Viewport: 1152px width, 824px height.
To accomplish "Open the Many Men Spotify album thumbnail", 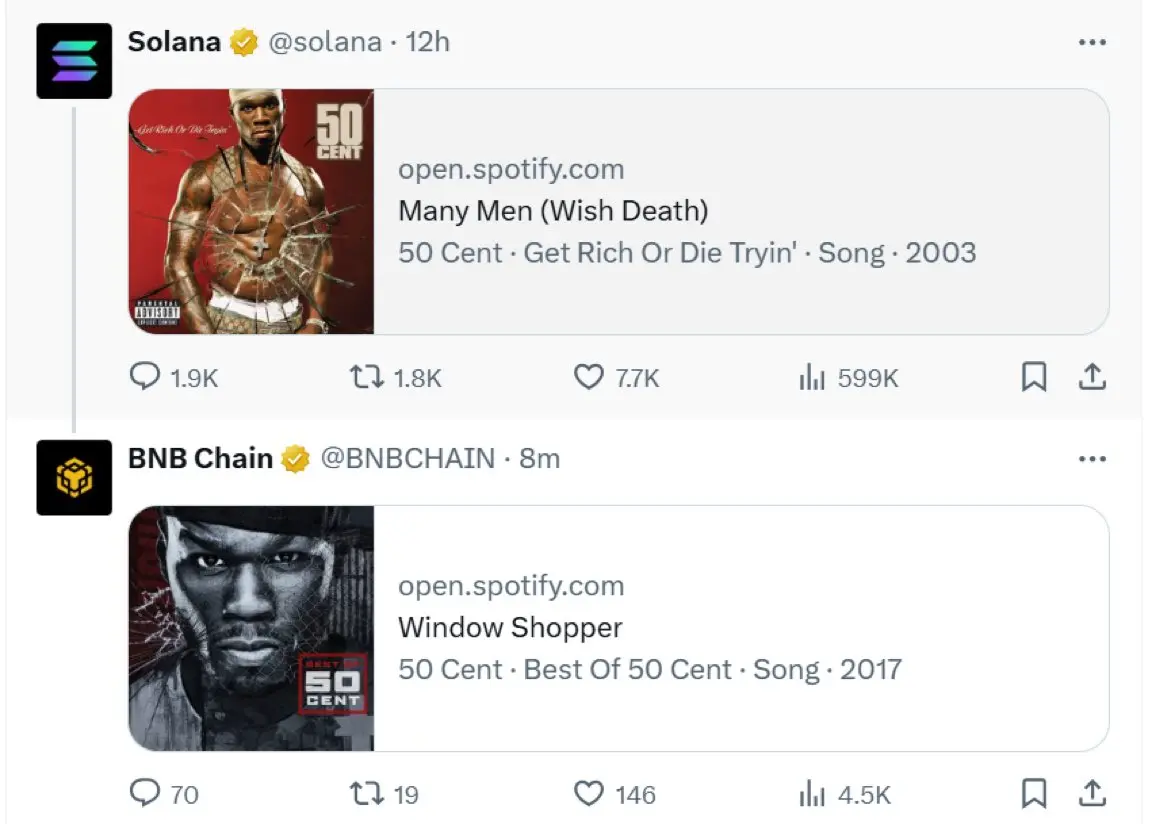I will click(252, 211).
